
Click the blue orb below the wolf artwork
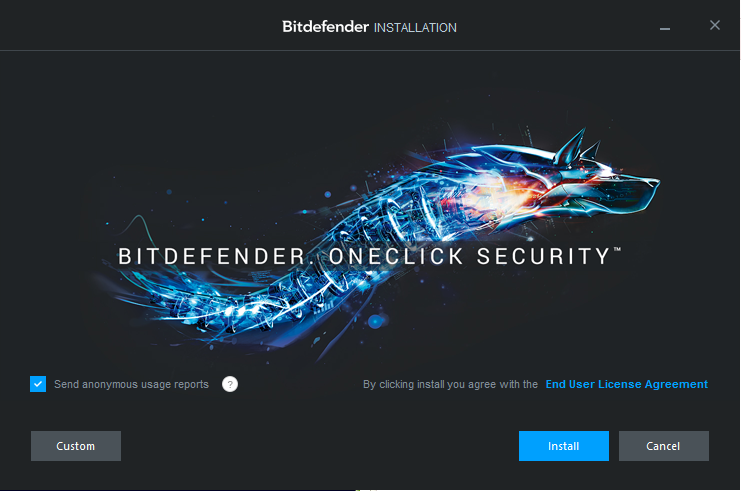pos(376,322)
